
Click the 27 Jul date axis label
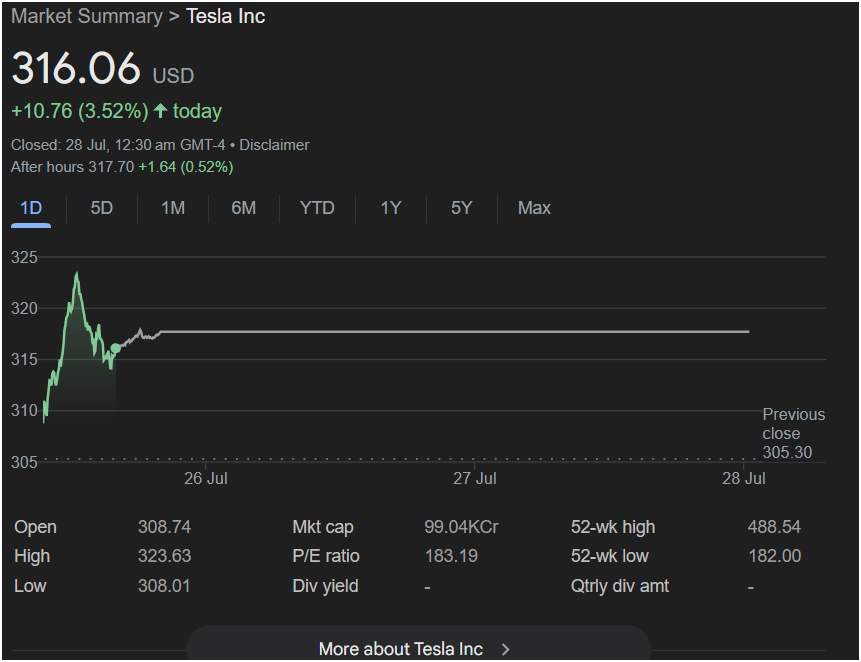(474, 478)
